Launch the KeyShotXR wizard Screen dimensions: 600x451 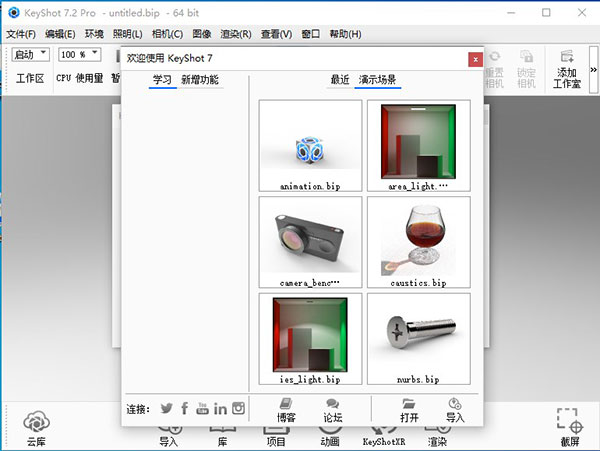coord(384,437)
